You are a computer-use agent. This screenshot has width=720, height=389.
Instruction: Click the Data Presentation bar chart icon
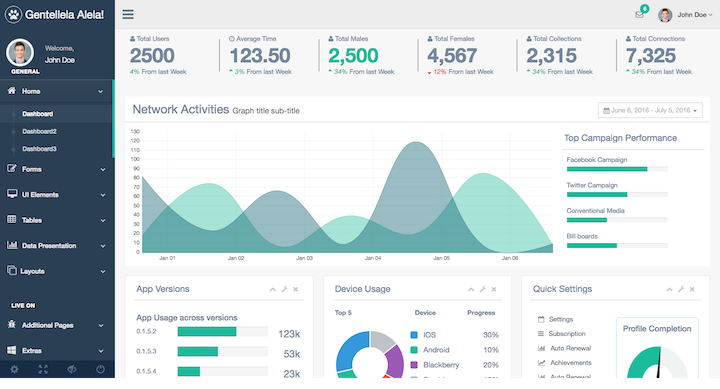click(x=12, y=245)
